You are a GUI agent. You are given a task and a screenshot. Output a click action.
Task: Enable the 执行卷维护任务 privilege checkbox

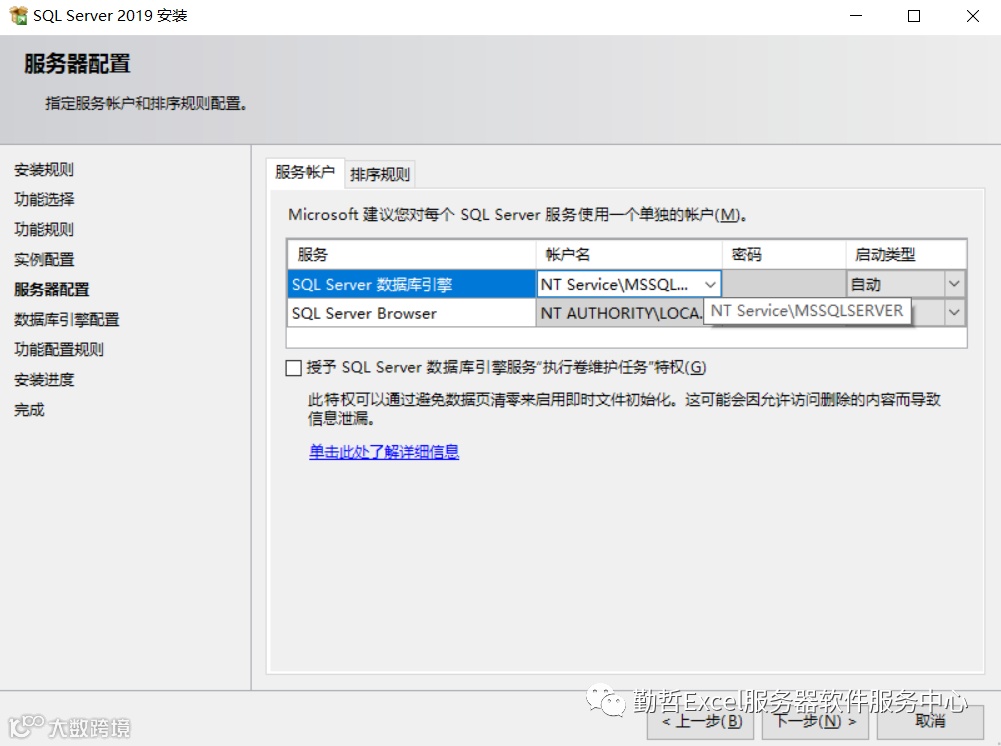click(294, 368)
